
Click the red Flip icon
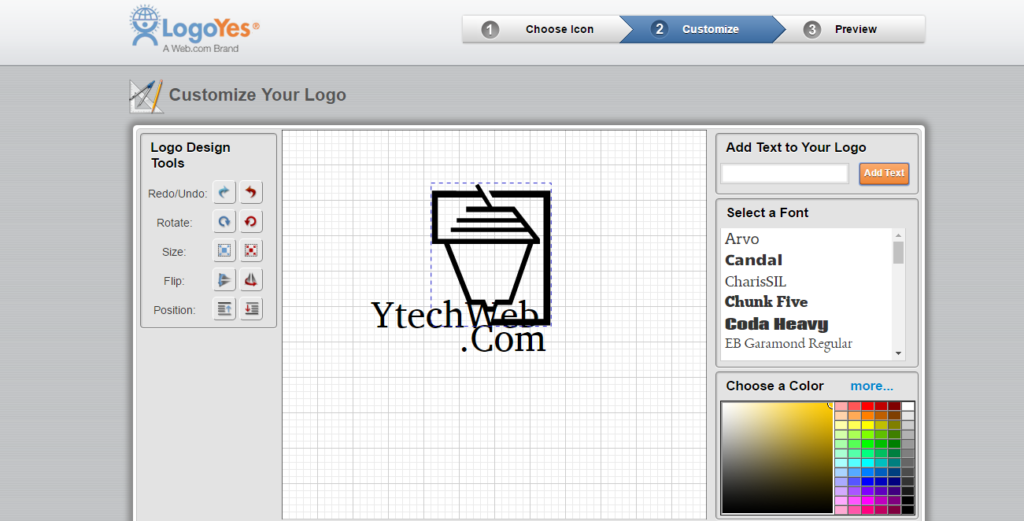tap(251, 280)
